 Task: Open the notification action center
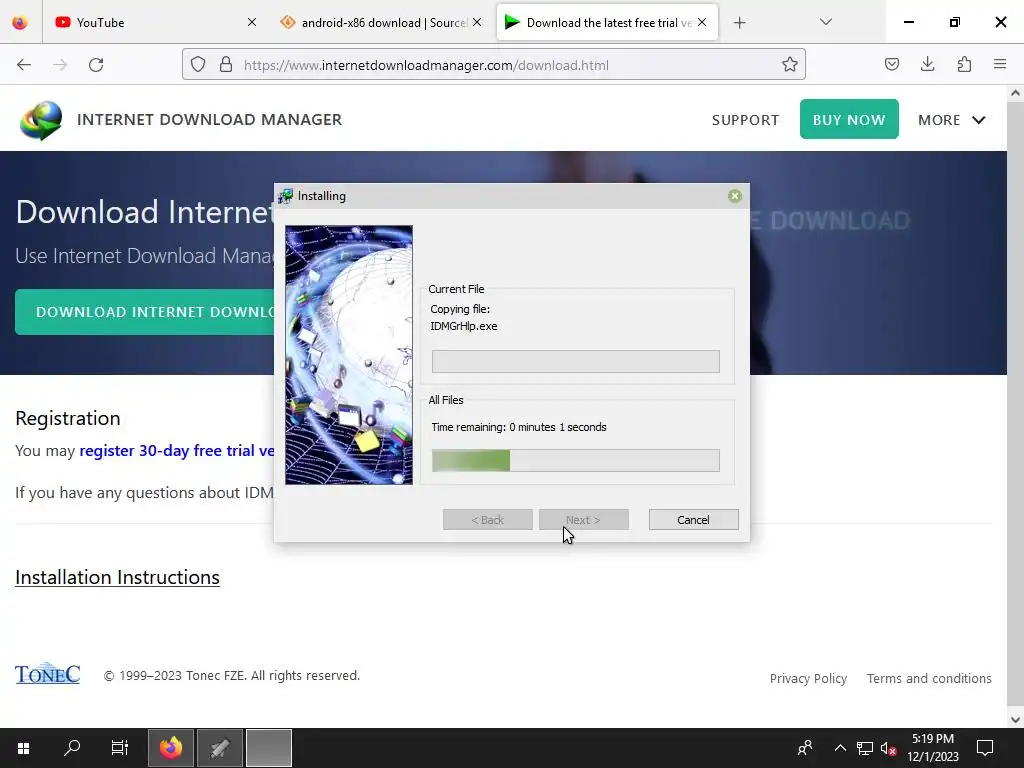click(x=985, y=748)
